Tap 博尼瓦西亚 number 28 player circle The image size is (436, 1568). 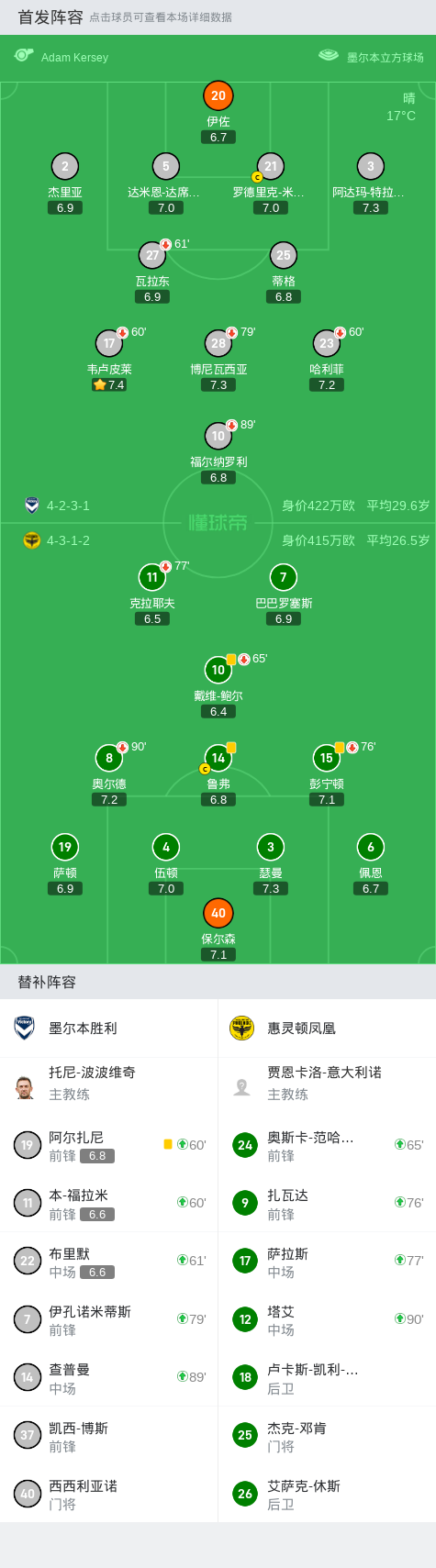[218, 343]
